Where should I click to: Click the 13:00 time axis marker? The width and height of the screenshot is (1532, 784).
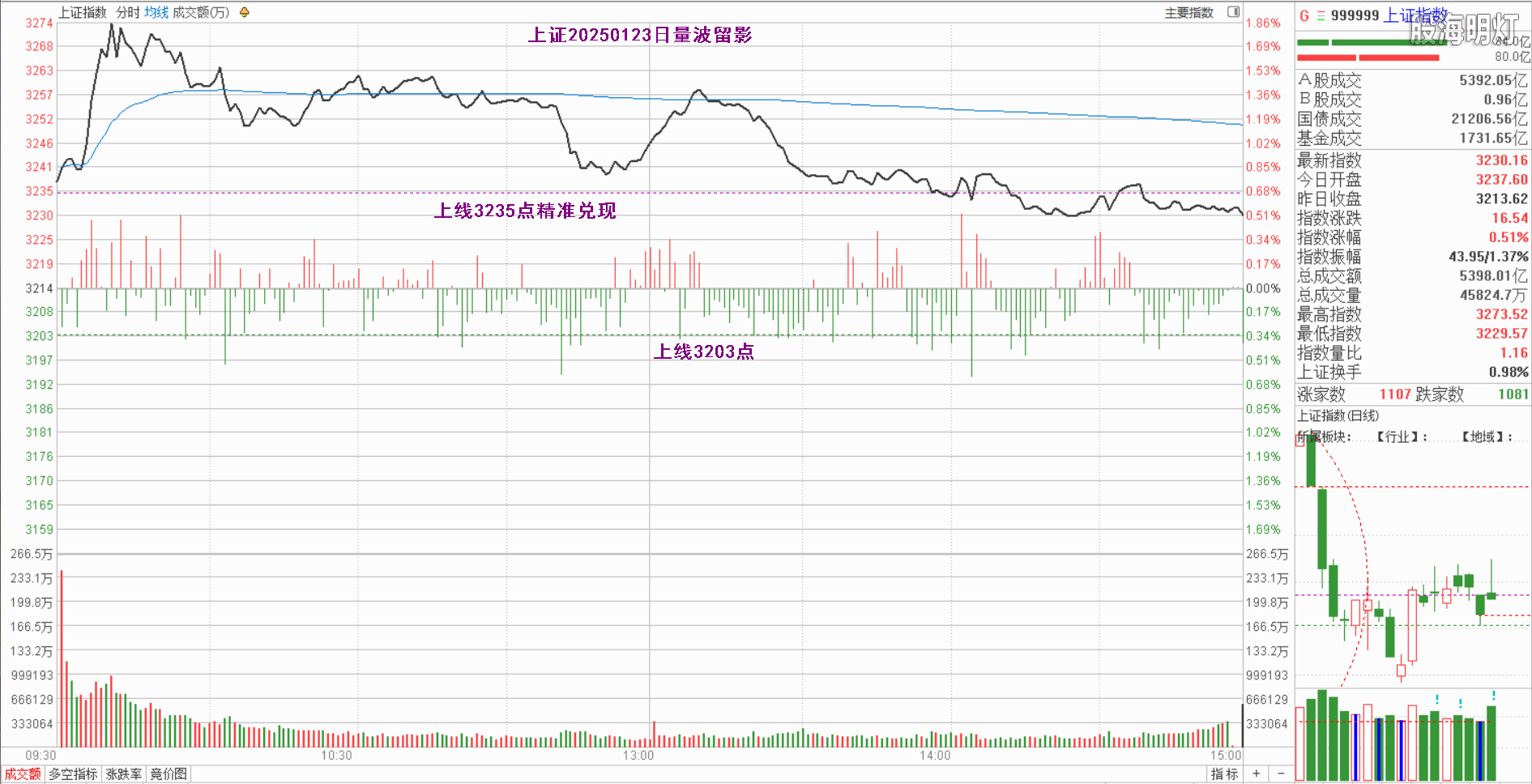(638, 756)
